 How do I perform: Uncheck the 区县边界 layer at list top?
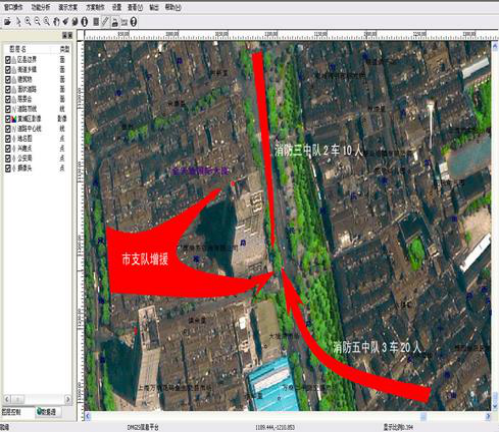8,60
